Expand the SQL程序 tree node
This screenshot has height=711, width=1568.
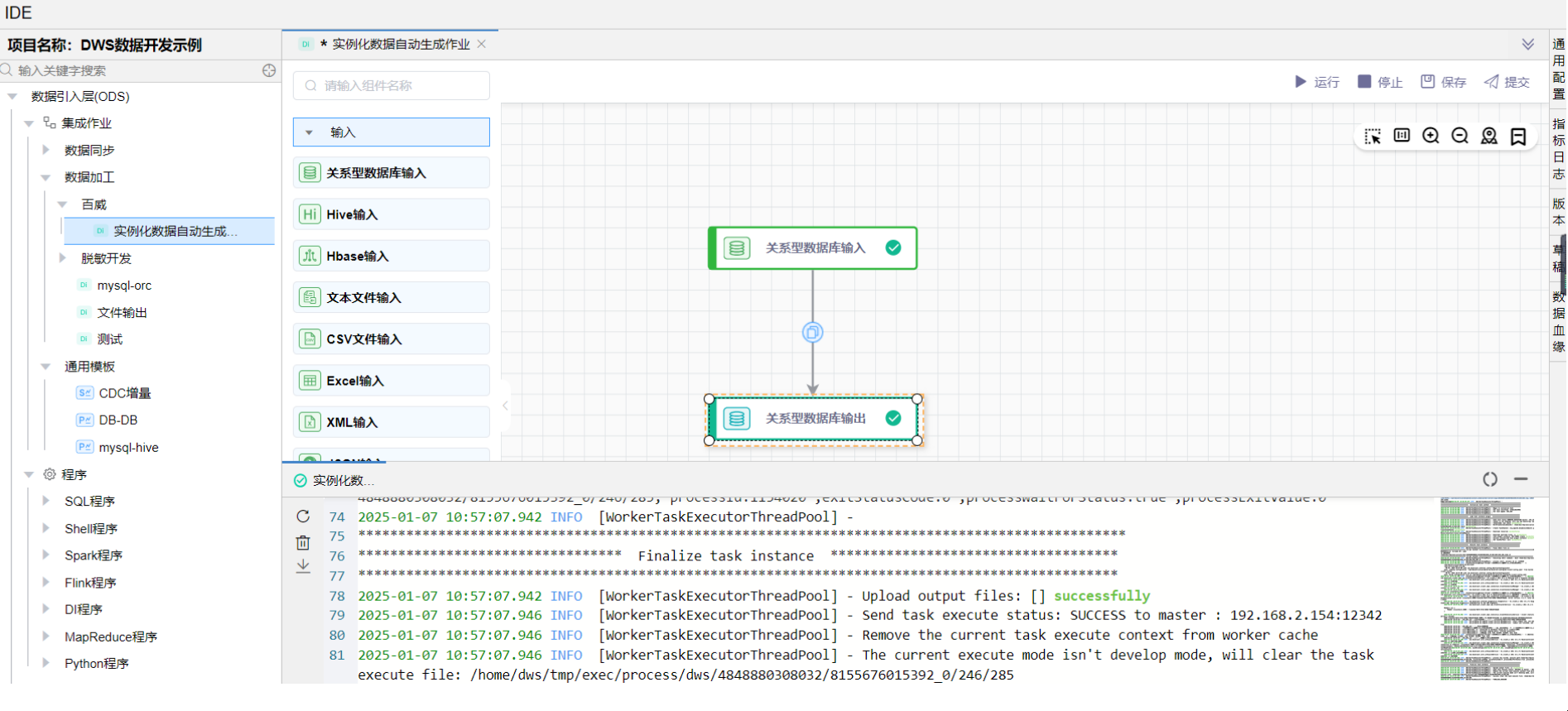[x=46, y=501]
